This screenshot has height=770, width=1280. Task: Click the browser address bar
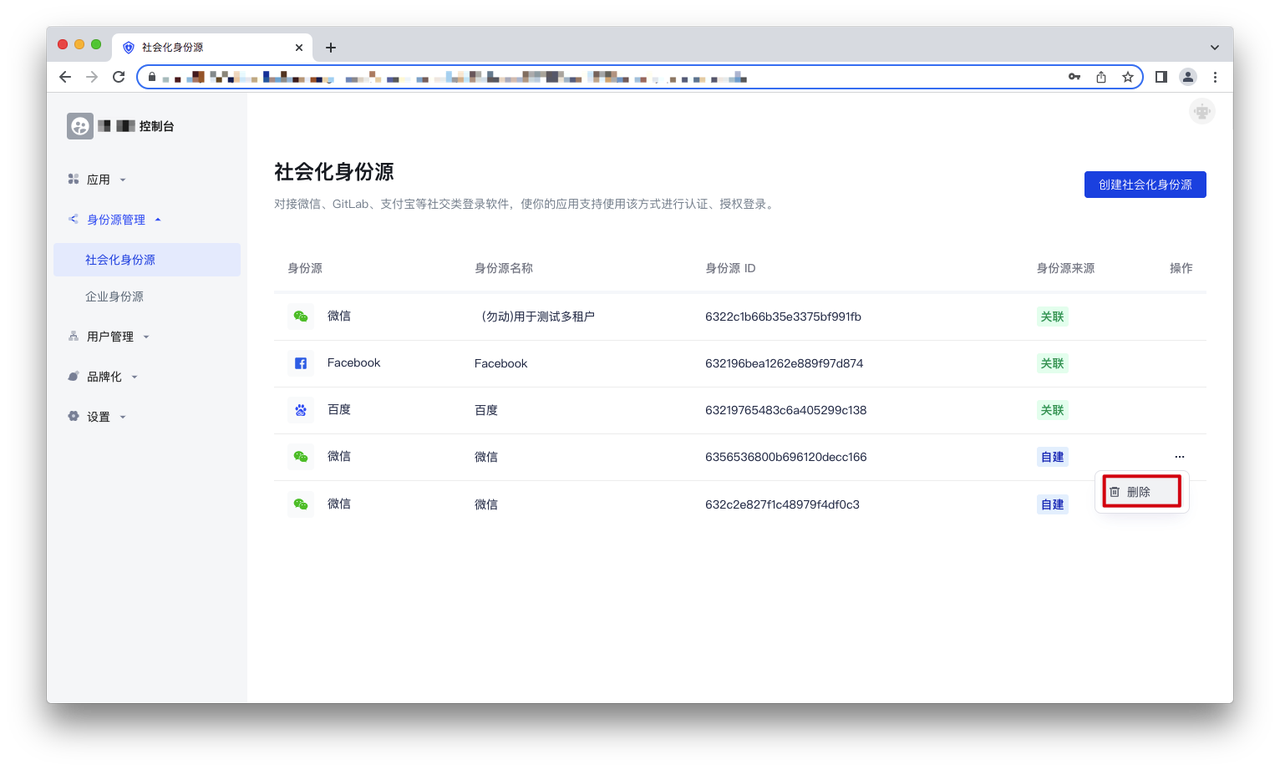pyautogui.click(x=600, y=77)
